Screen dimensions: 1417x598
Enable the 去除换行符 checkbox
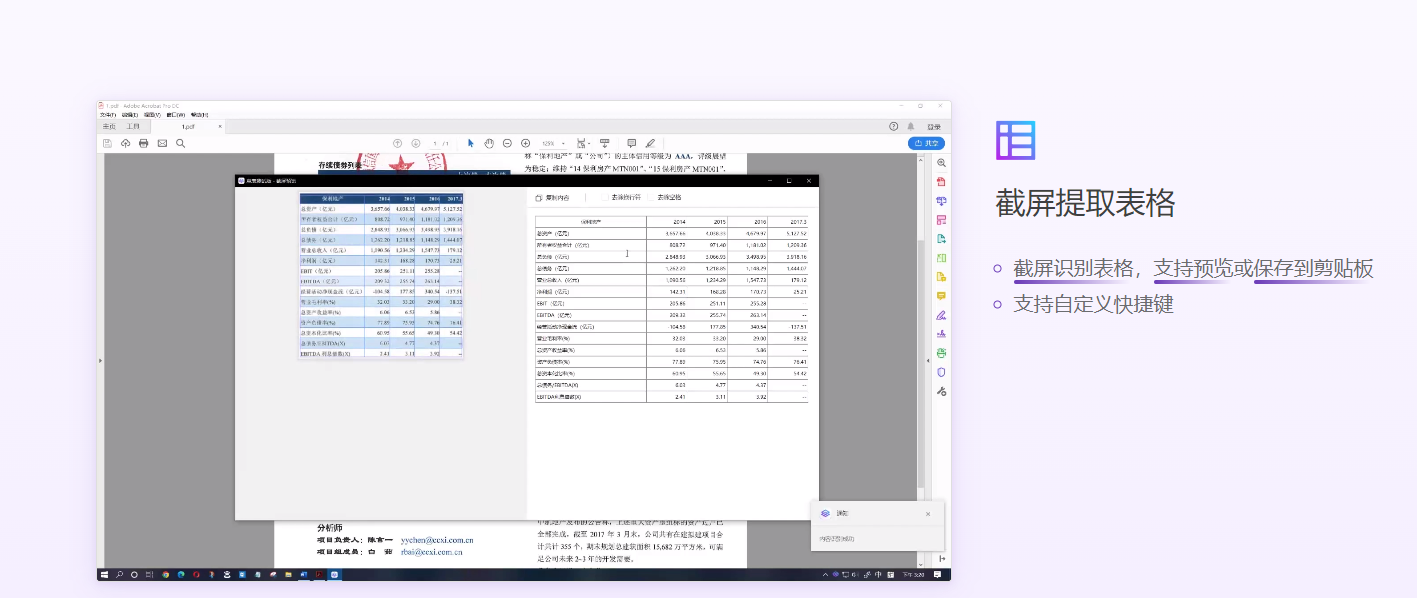(x=605, y=198)
